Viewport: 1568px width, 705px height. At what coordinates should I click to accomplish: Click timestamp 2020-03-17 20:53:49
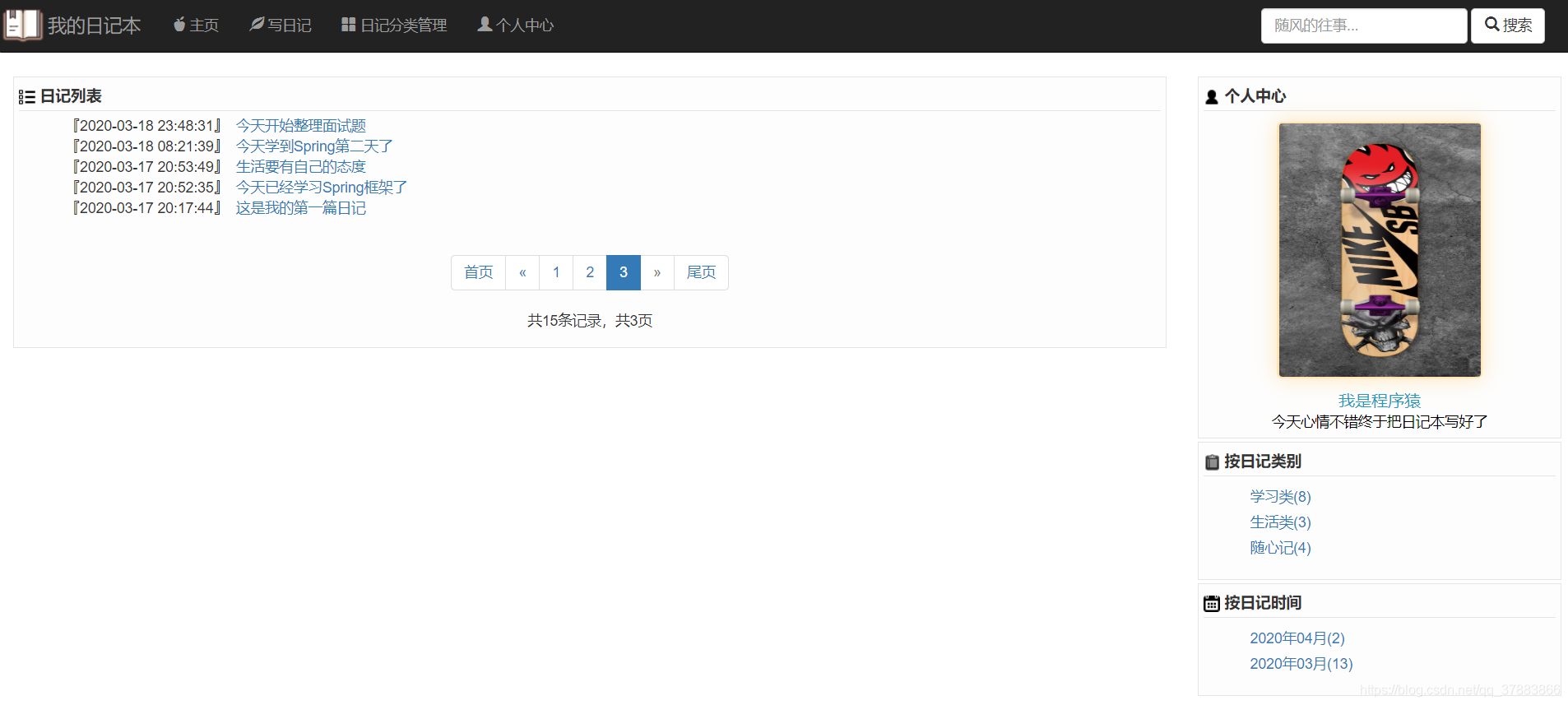click(x=146, y=167)
